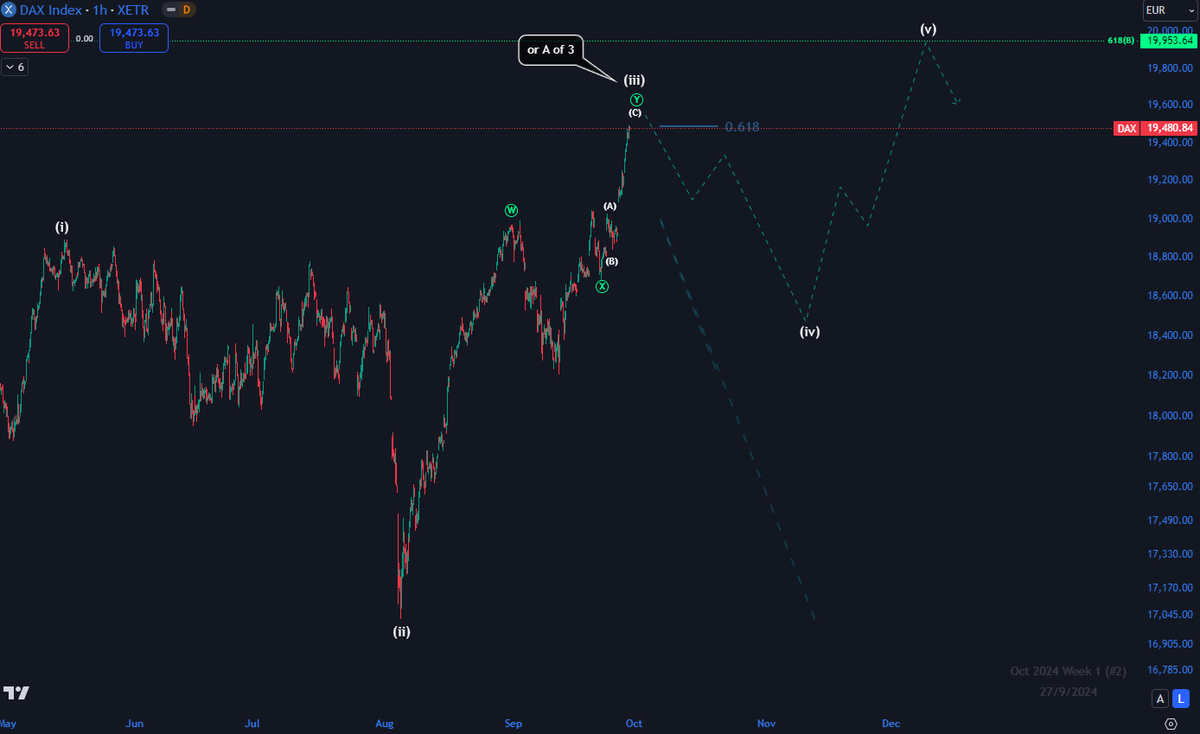Select the green circled X label

(602, 287)
